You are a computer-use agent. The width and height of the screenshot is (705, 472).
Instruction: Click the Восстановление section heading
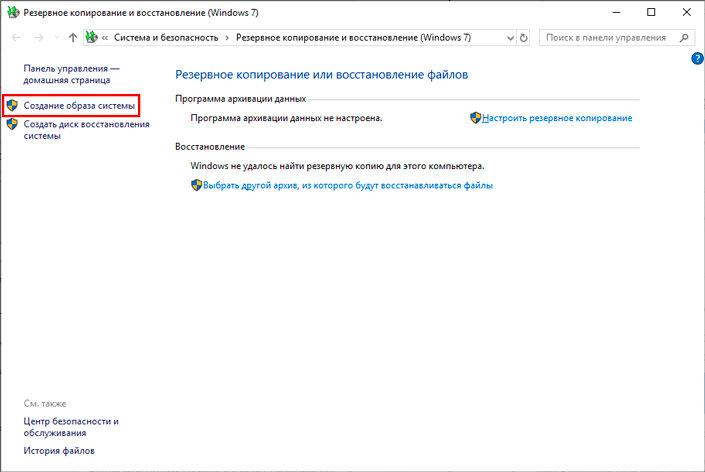click(x=210, y=147)
